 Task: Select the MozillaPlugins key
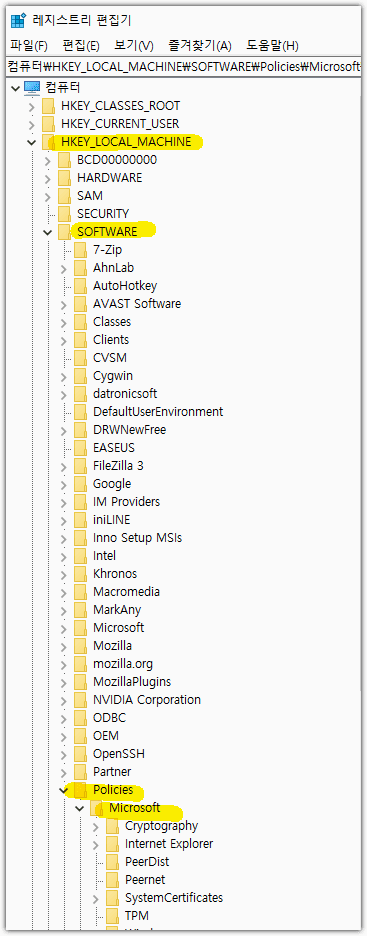pyautogui.click(x=132, y=682)
